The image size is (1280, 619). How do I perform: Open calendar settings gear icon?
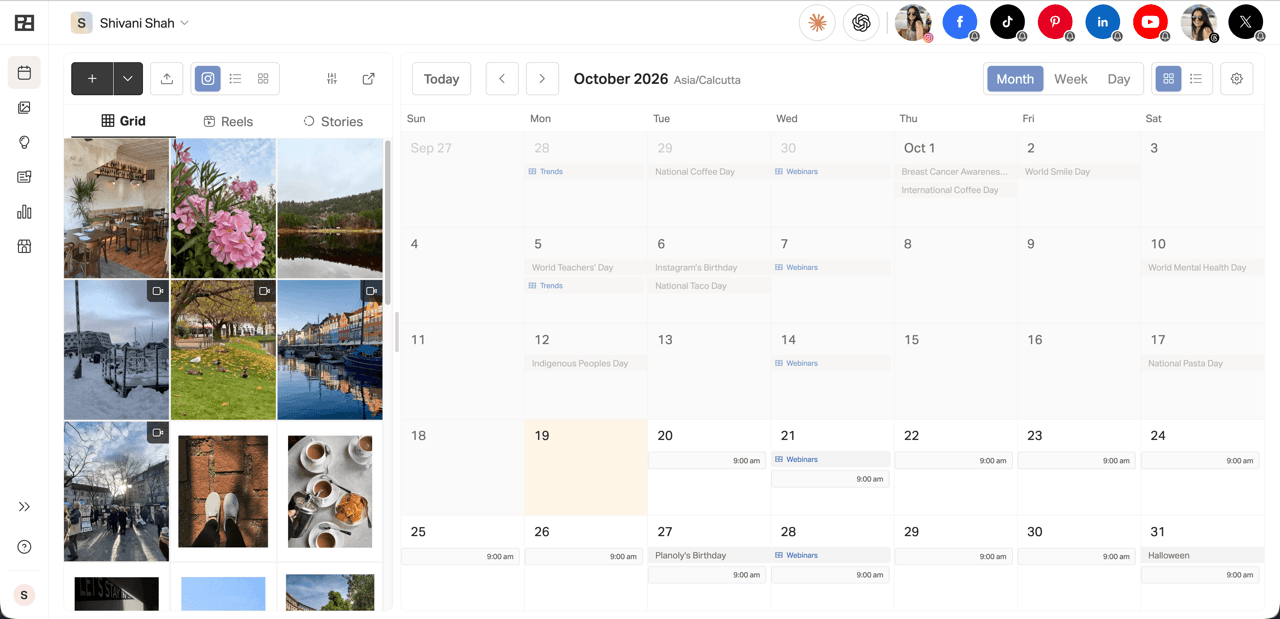coord(1237,79)
